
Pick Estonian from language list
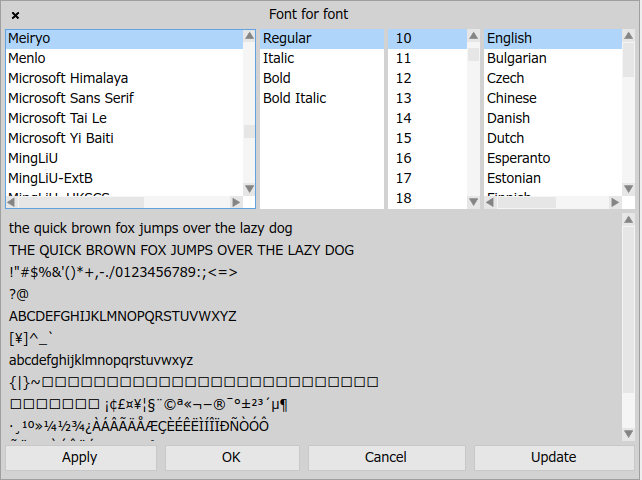[x=553, y=179]
